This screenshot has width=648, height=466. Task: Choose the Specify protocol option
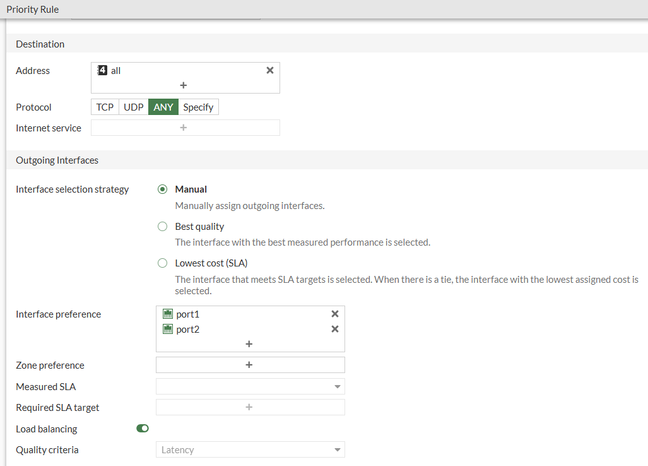(x=198, y=107)
